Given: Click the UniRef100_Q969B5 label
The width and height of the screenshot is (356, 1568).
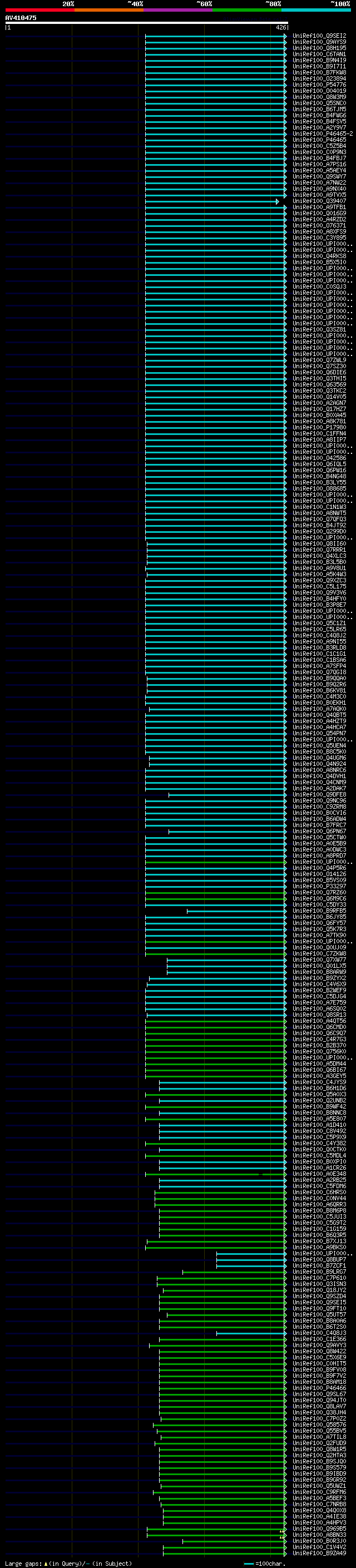Looking at the screenshot, I should click(319, 1529).
